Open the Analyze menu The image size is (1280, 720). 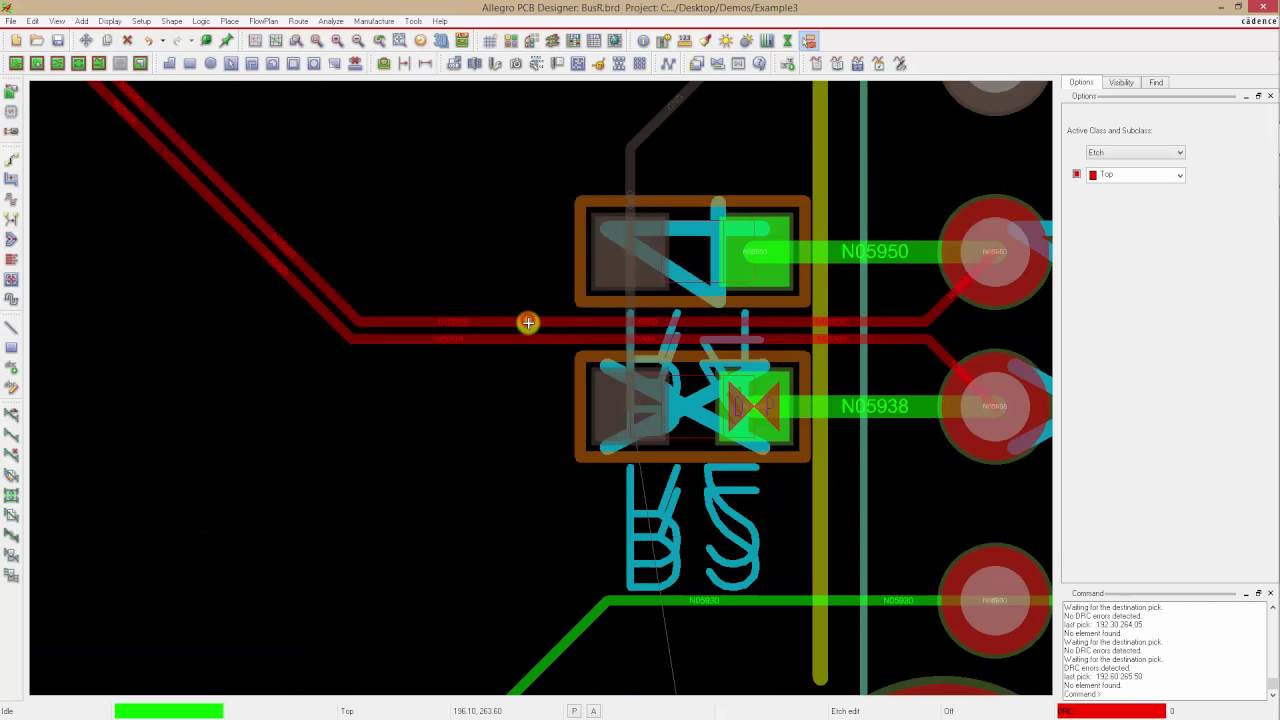pyautogui.click(x=331, y=21)
